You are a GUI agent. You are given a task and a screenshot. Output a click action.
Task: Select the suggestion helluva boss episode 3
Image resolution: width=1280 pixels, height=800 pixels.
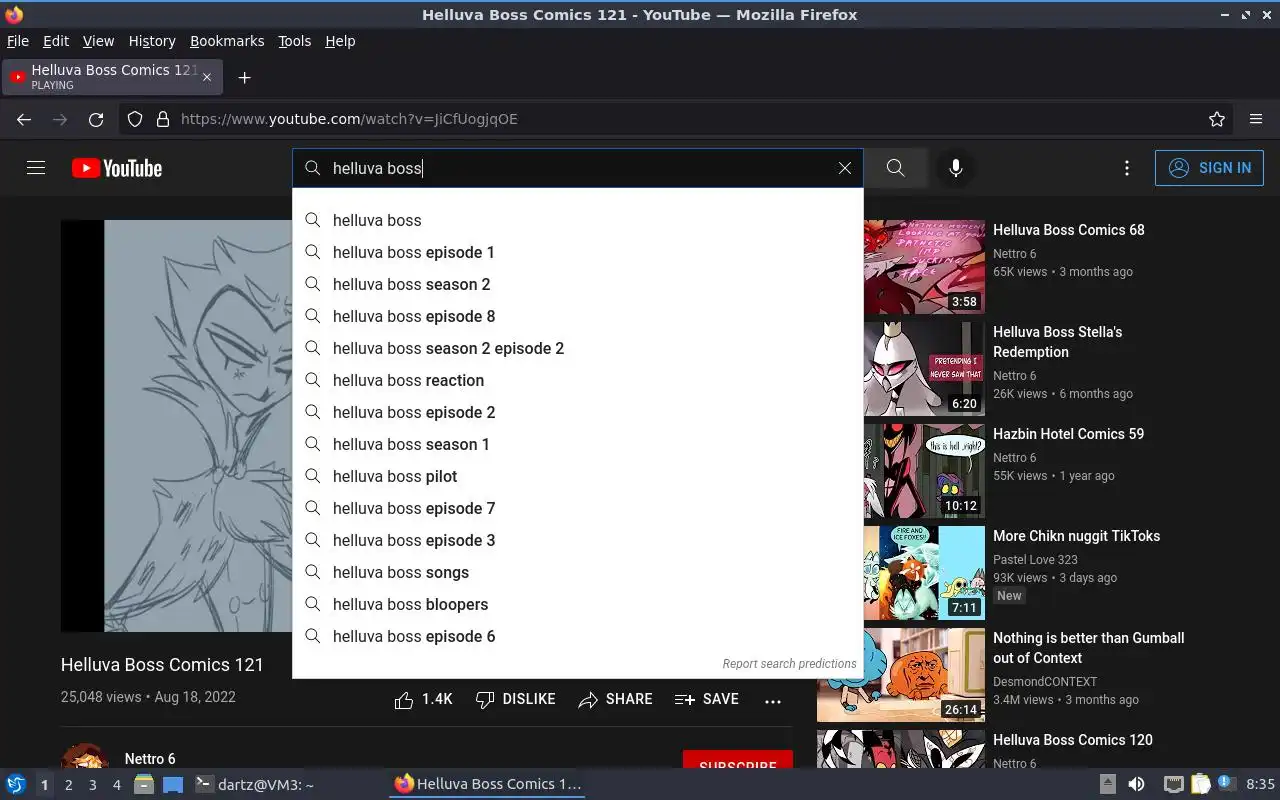click(578, 540)
